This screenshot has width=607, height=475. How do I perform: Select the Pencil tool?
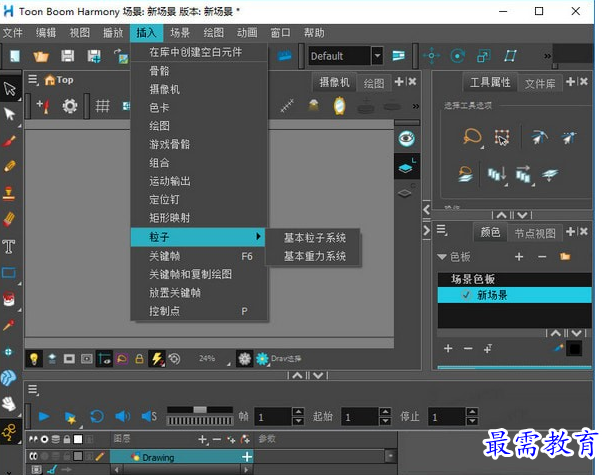tap(9, 166)
